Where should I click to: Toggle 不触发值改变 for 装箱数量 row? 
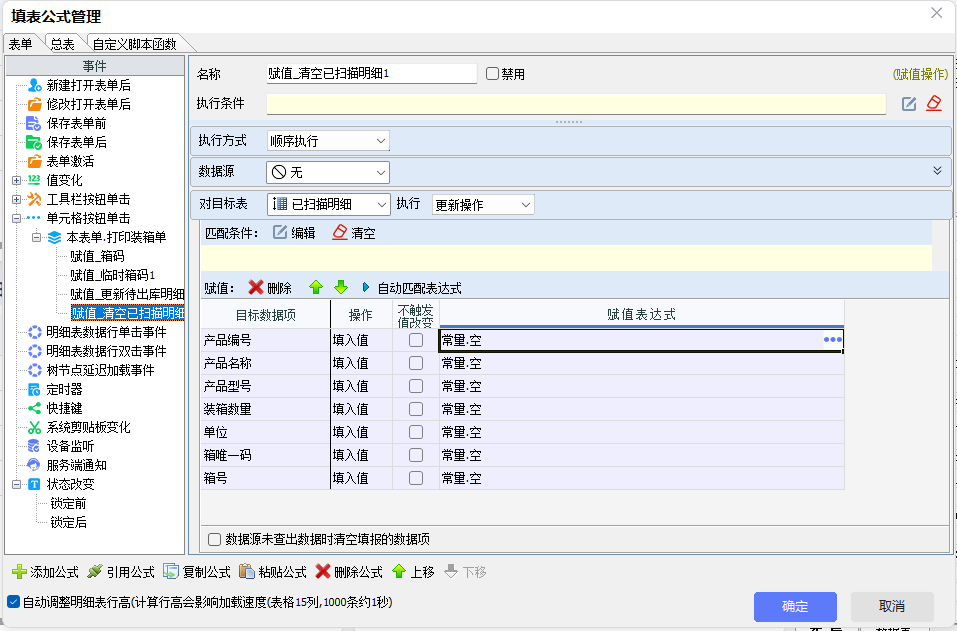pyautogui.click(x=416, y=409)
